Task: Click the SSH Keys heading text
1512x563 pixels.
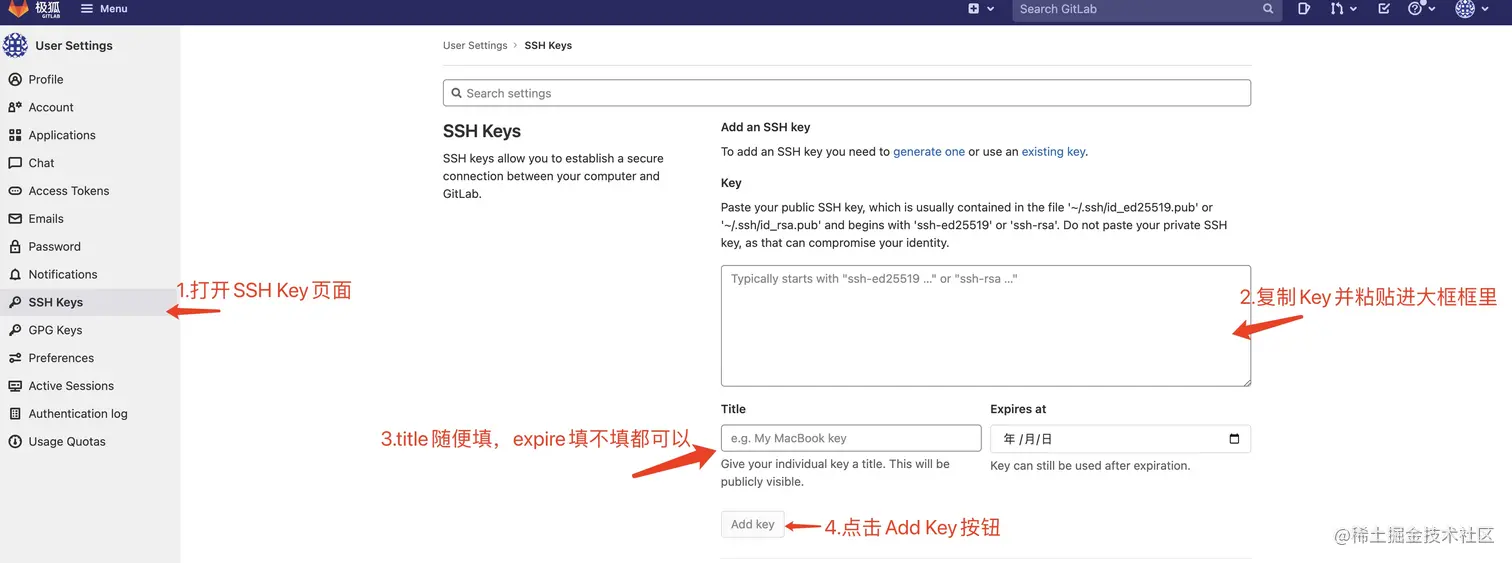Action: 482,131
